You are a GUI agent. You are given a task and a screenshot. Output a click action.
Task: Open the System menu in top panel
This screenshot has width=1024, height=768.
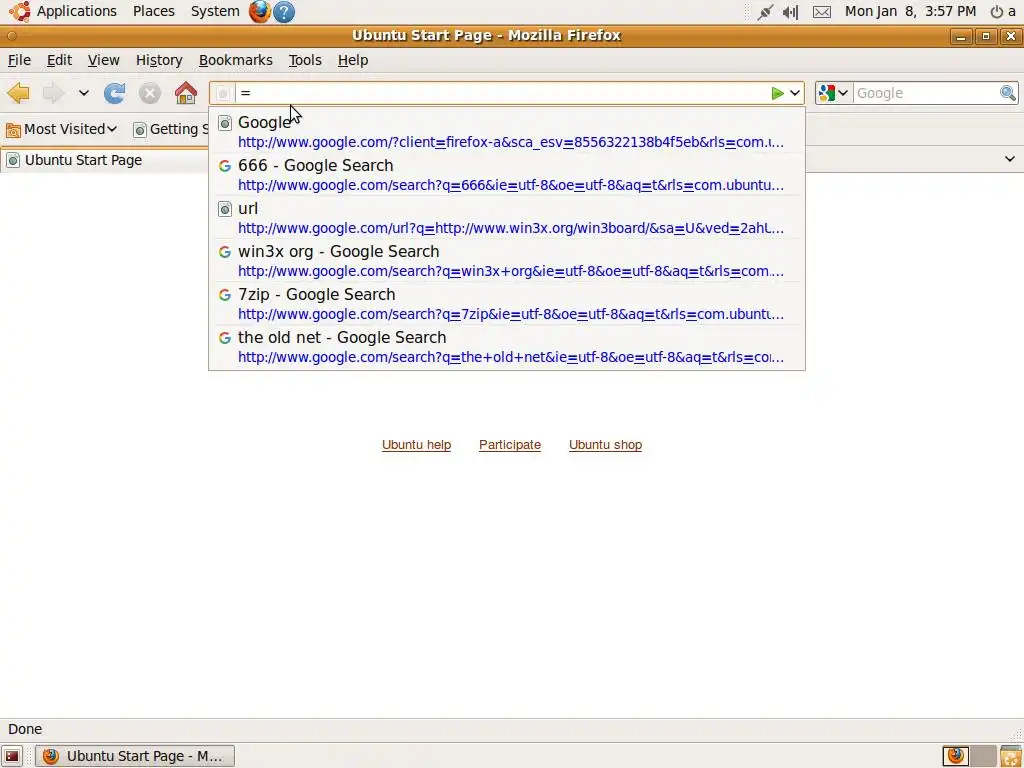click(x=215, y=11)
